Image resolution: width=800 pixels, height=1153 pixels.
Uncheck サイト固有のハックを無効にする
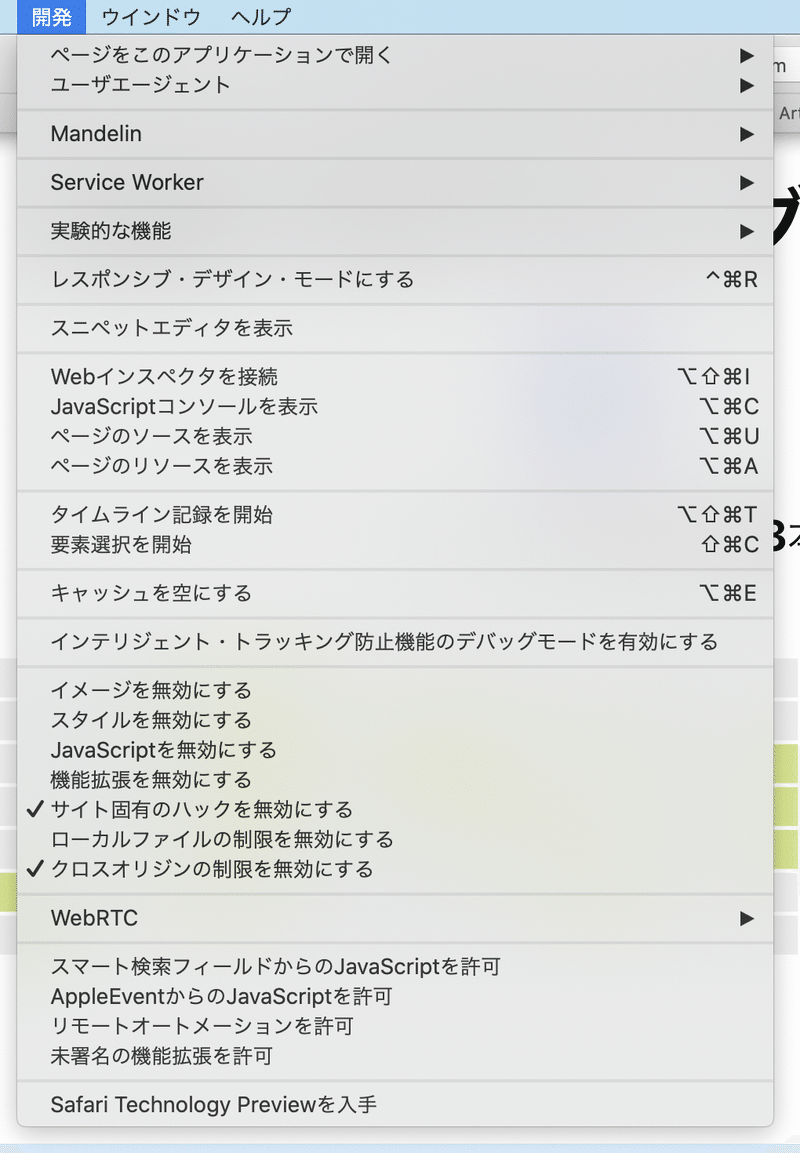click(x=395, y=810)
